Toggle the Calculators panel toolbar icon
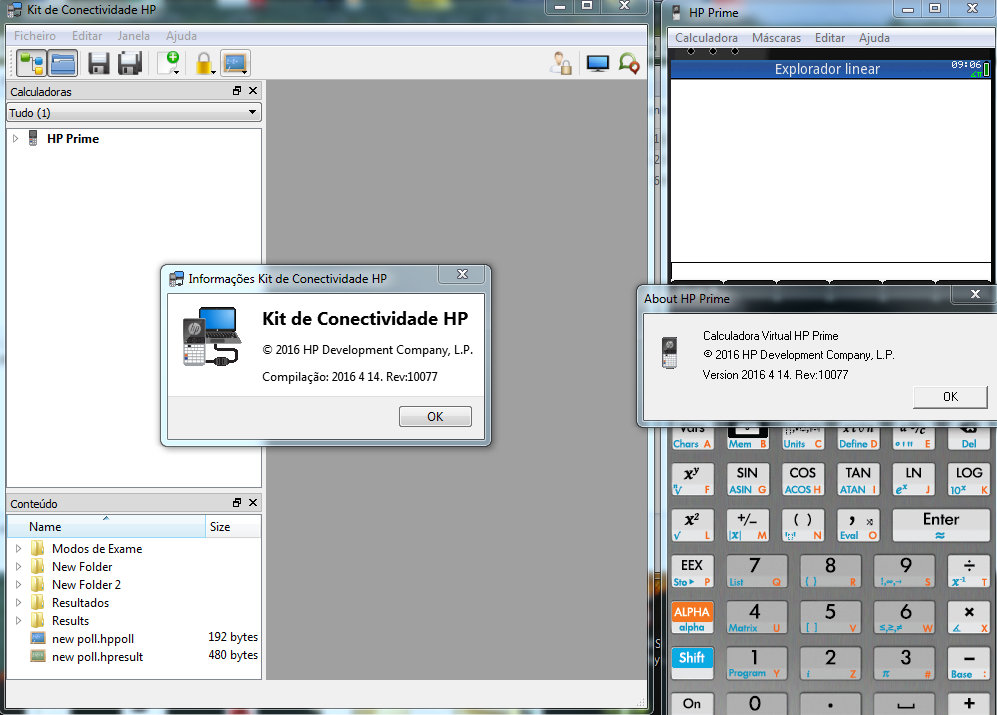997x715 pixels. pyautogui.click(x=31, y=63)
